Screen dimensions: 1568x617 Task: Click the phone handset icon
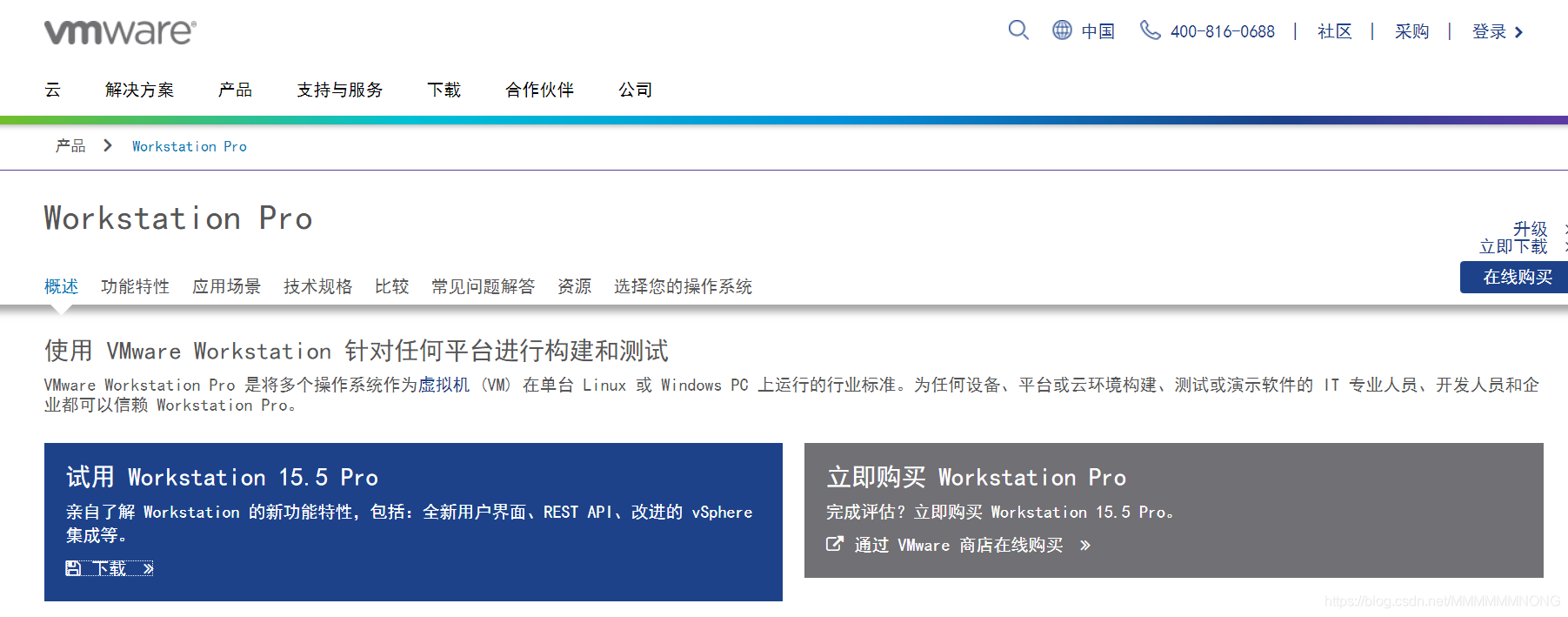(x=1150, y=30)
